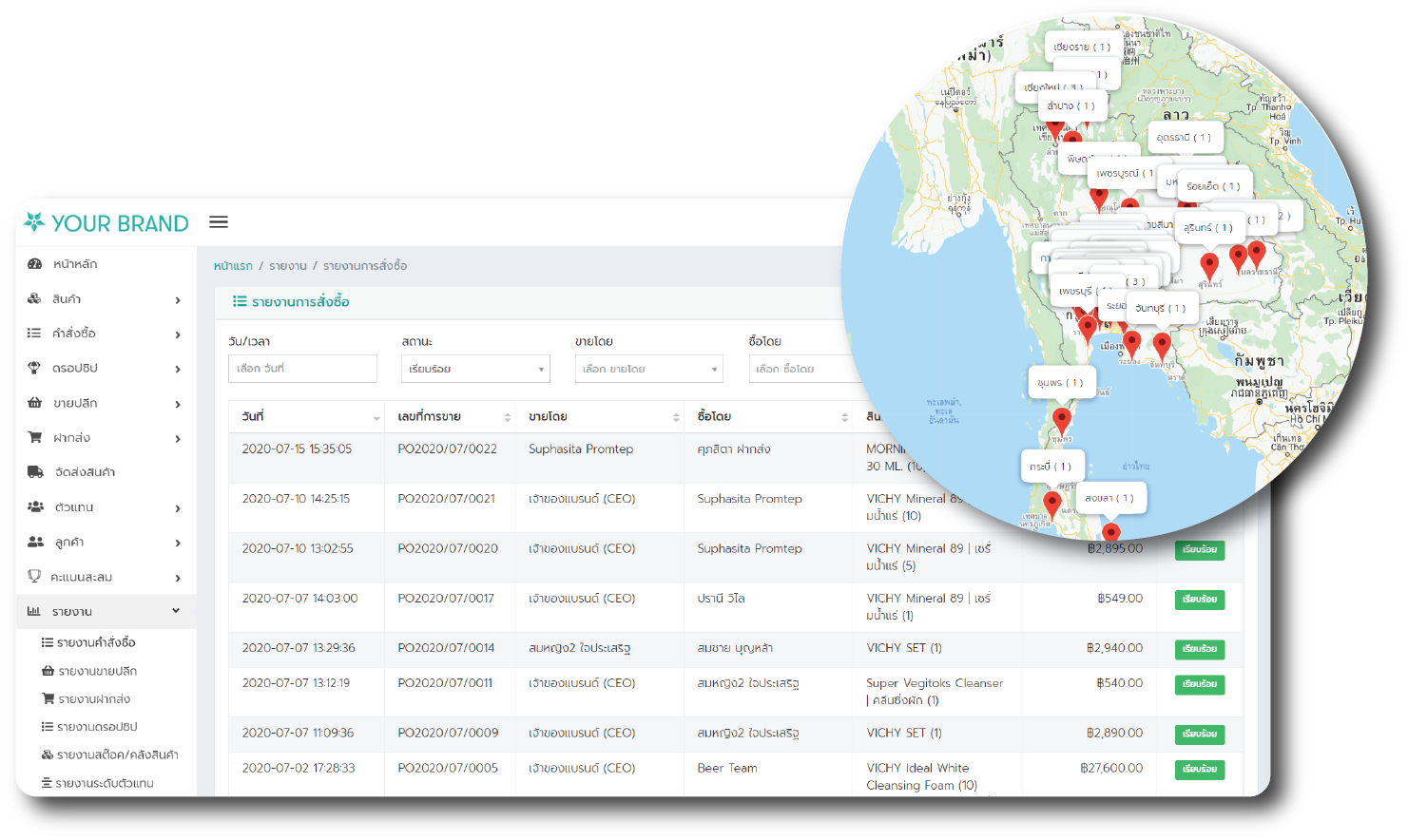The height and width of the screenshot is (840, 1408).
Task: Click the map pin below กระบี่ label
Action: pyautogui.click(x=1051, y=504)
